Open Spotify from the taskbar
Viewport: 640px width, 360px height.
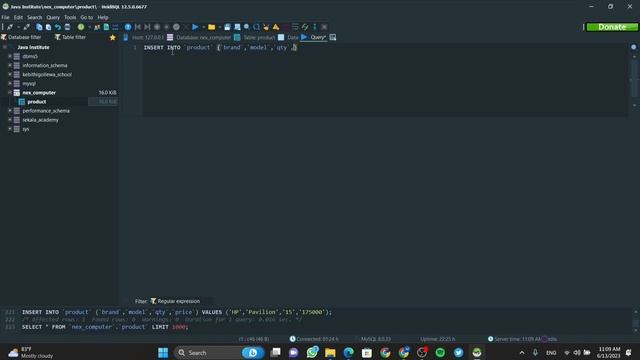(440, 353)
